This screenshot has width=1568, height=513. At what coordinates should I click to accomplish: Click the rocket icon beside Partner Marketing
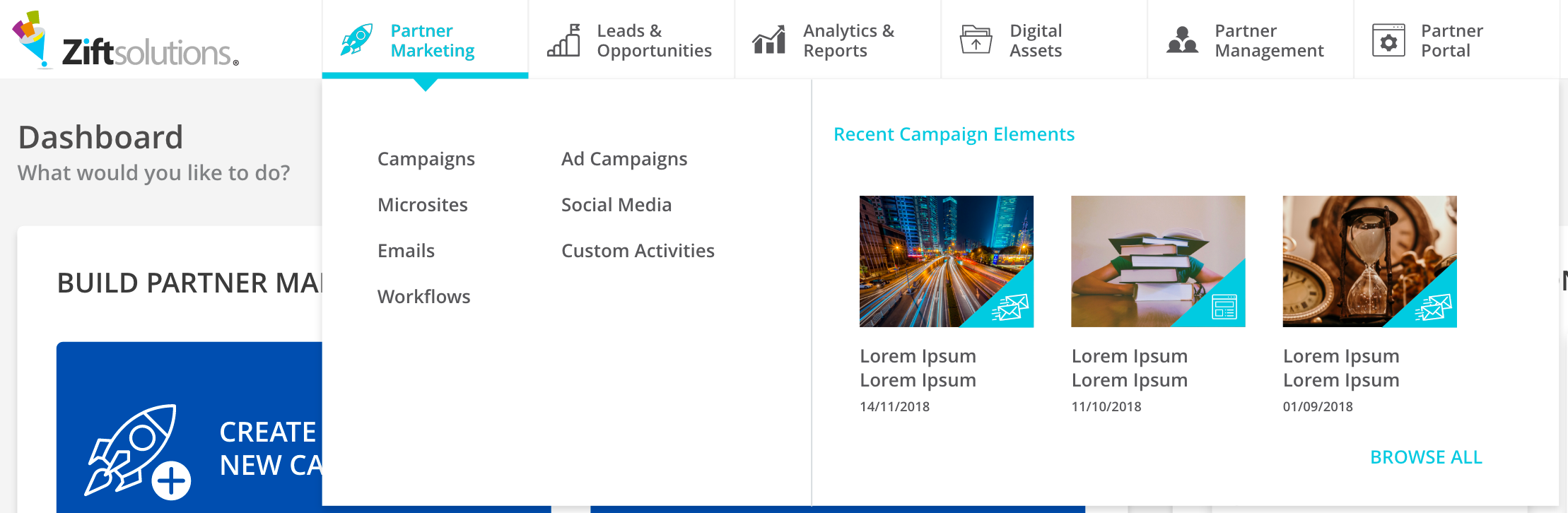point(357,40)
